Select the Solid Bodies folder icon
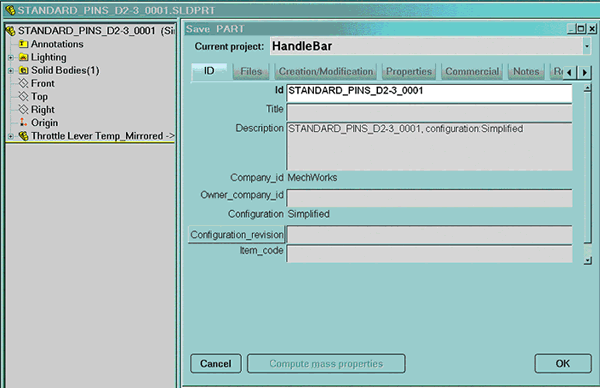This screenshot has height=388, width=600. [24, 70]
